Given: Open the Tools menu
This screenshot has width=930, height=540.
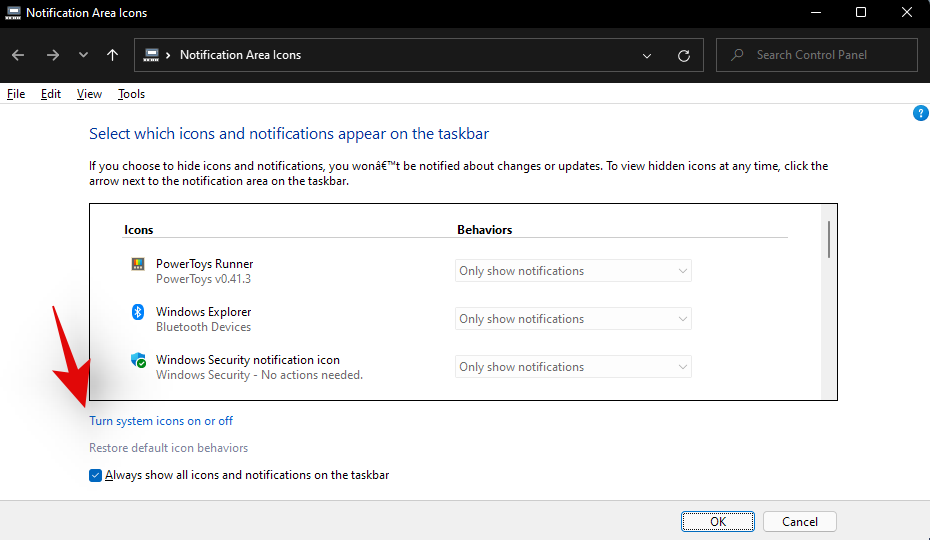Looking at the screenshot, I should point(131,94).
